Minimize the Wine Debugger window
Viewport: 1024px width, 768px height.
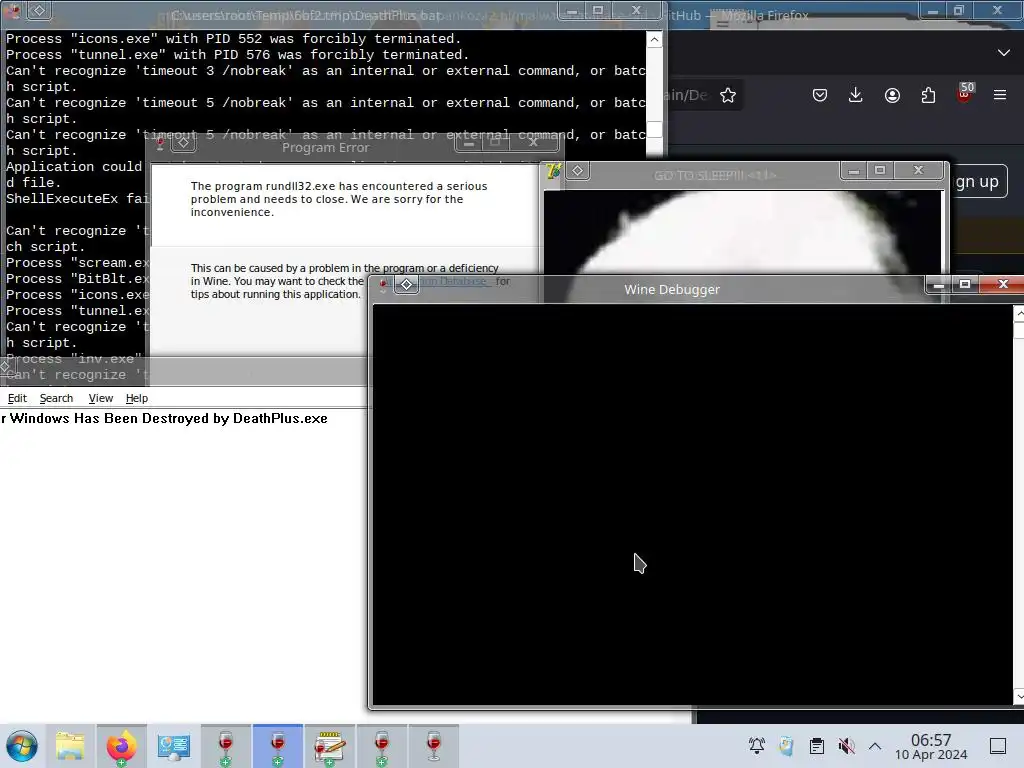click(x=939, y=285)
